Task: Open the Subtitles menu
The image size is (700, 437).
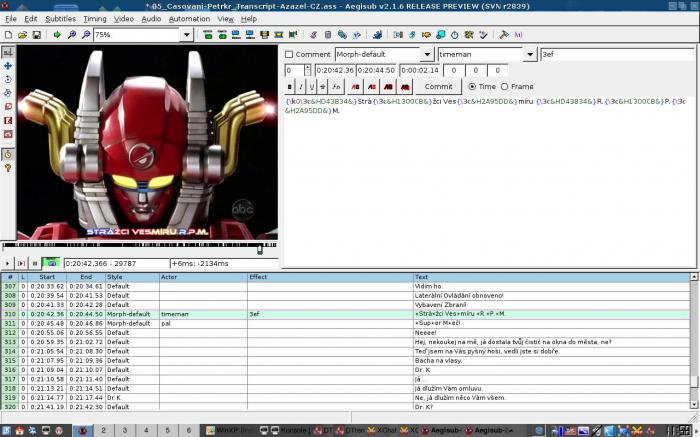Action: (x=60, y=19)
